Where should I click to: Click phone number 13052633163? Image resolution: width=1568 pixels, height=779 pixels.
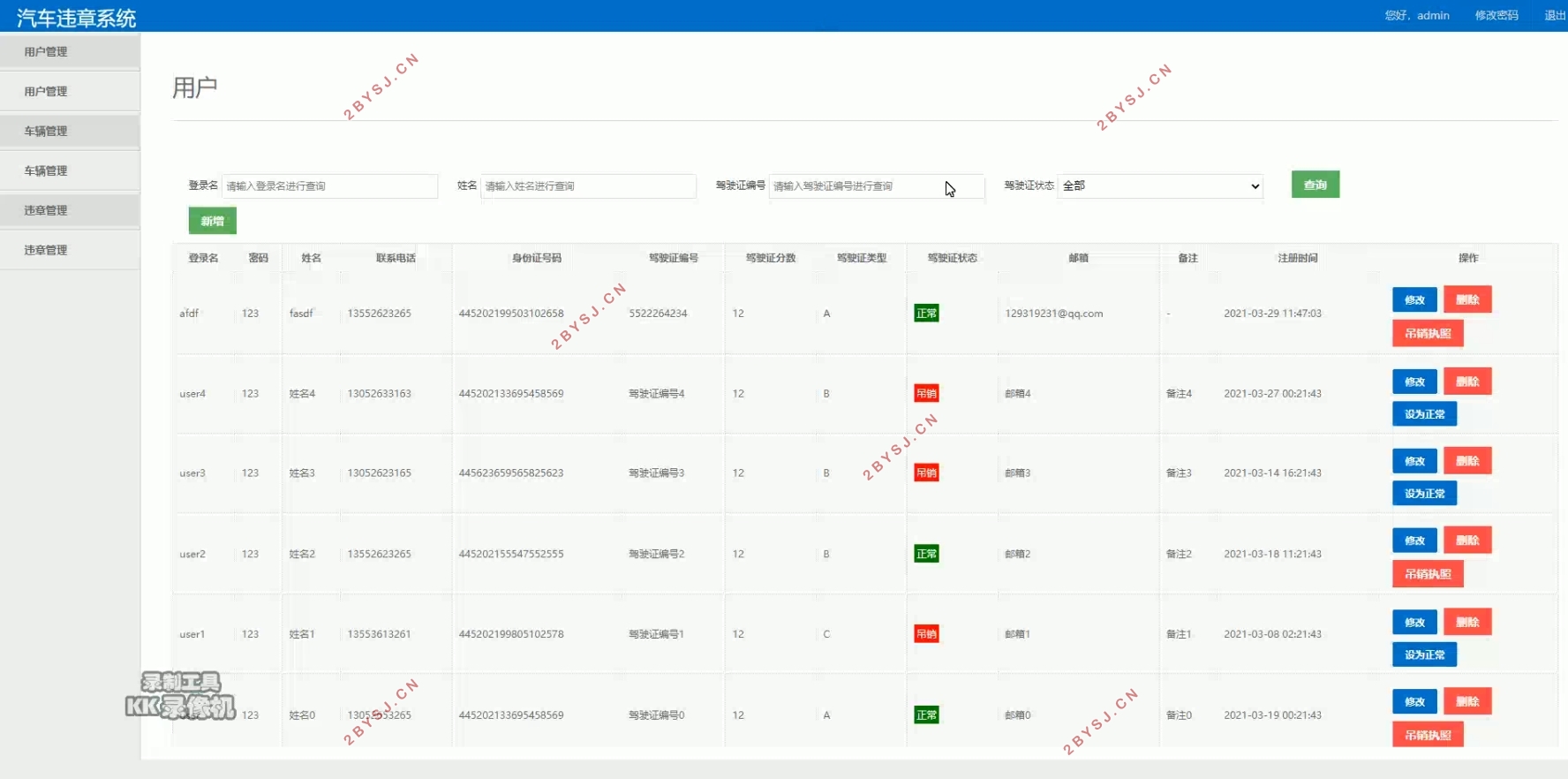380,394
